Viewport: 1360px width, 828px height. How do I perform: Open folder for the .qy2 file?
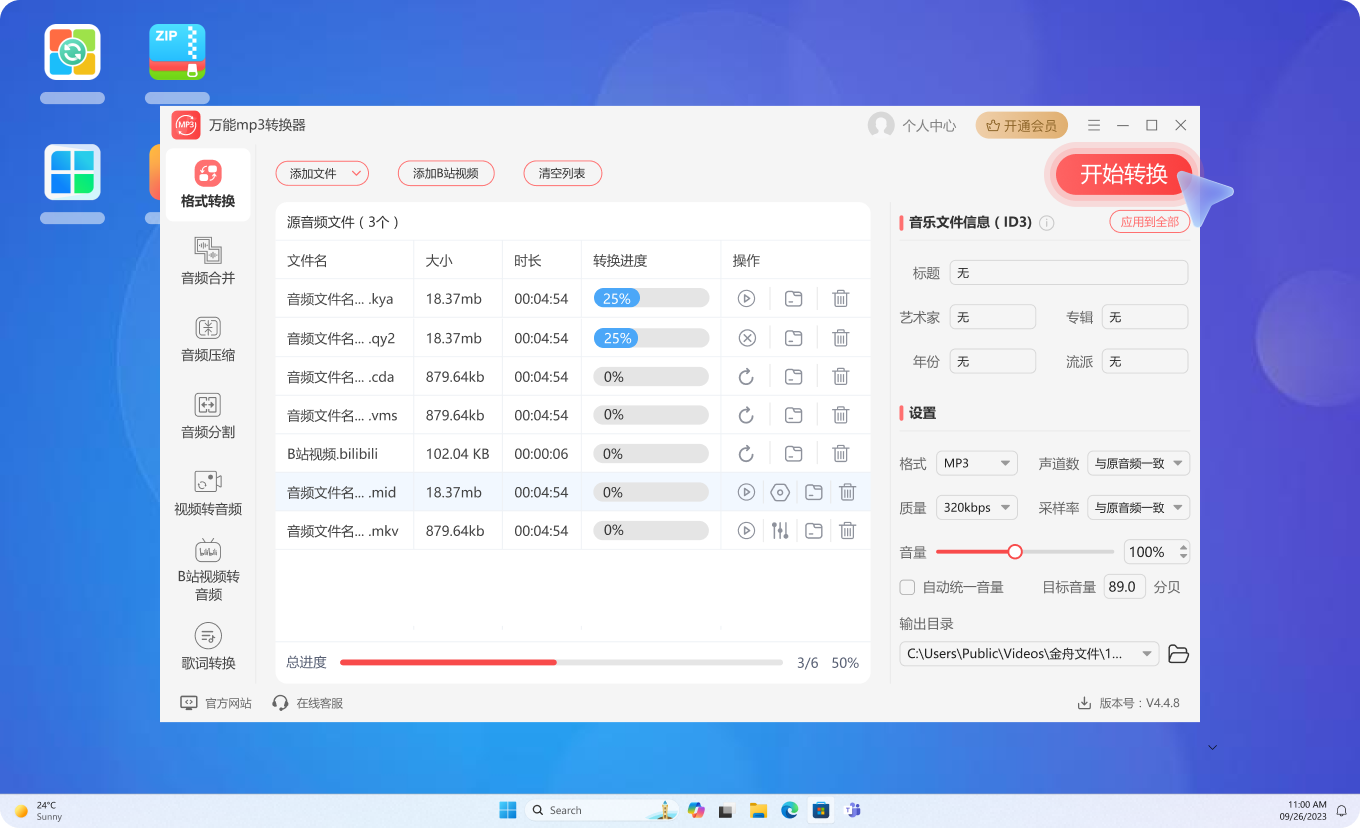point(793,338)
